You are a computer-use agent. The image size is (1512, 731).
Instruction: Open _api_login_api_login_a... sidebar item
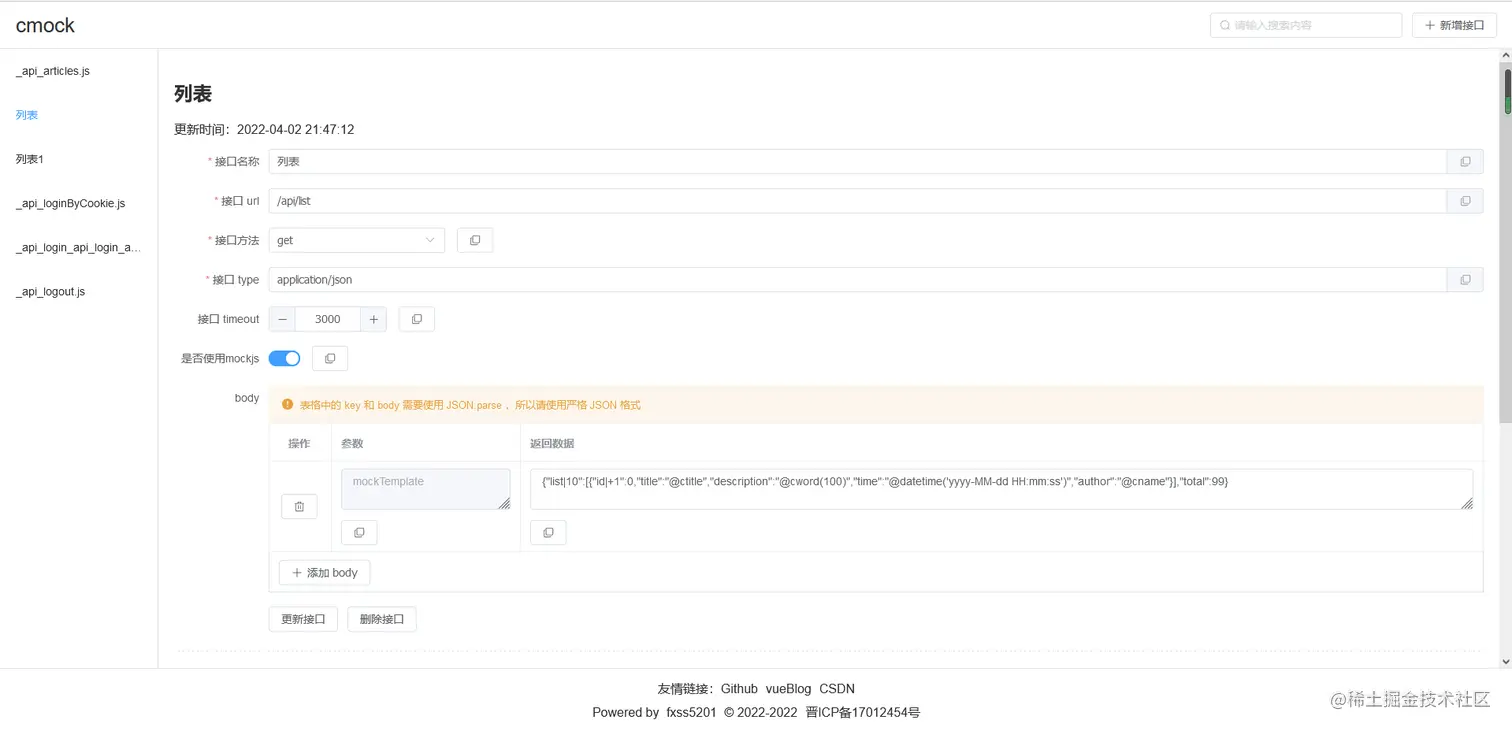tap(78, 247)
